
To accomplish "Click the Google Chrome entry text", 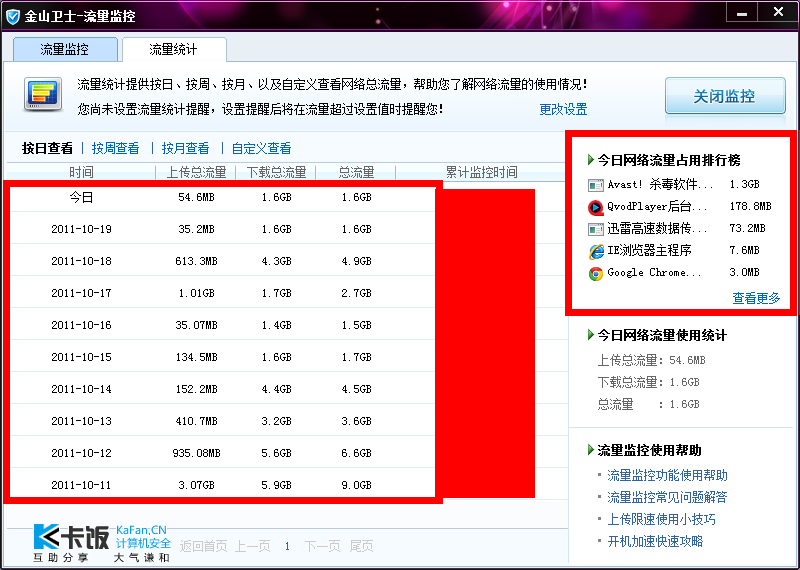I will tap(654, 273).
